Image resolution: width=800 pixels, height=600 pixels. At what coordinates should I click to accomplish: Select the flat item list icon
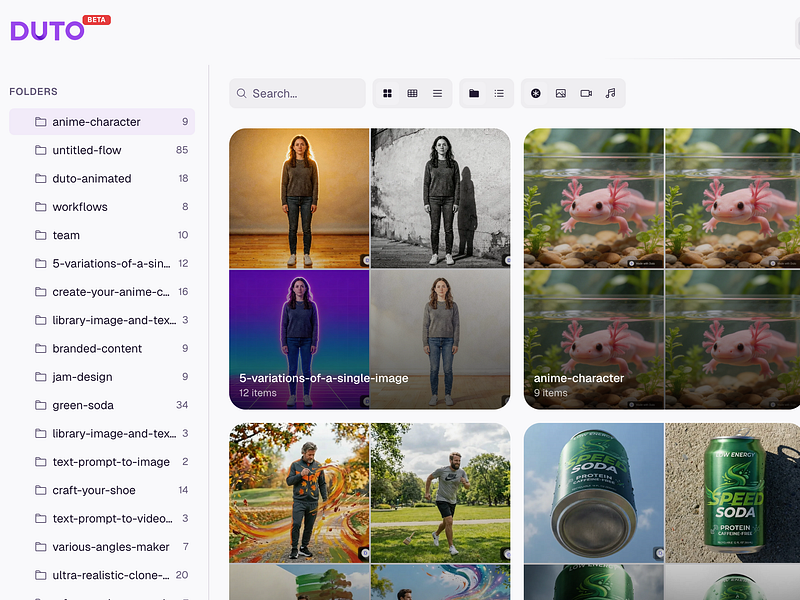pos(499,93)
